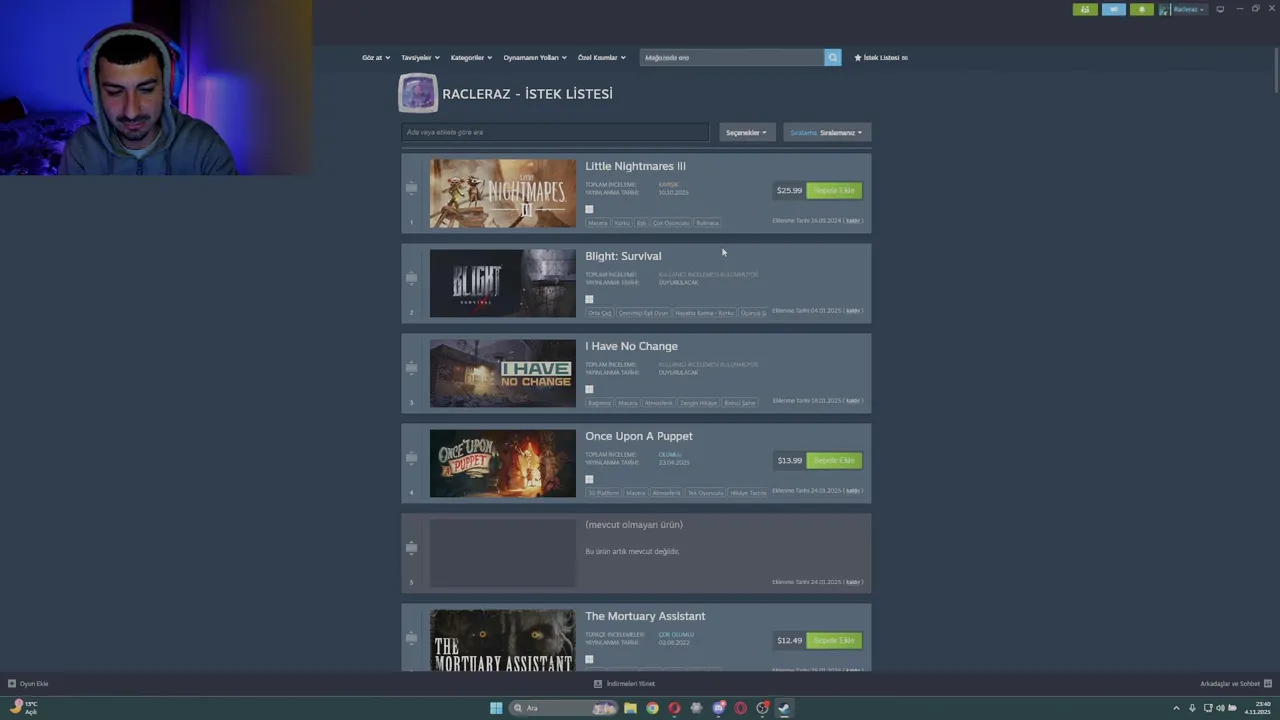Click the I Have No Change capsule image
This screenshot has width=1280, height=720.
(503, 373)
